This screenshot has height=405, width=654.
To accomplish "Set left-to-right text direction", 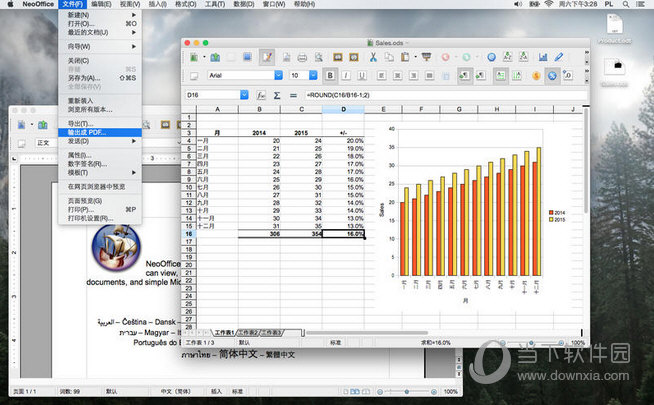I will pyautogui.click(x=464, y=75).
